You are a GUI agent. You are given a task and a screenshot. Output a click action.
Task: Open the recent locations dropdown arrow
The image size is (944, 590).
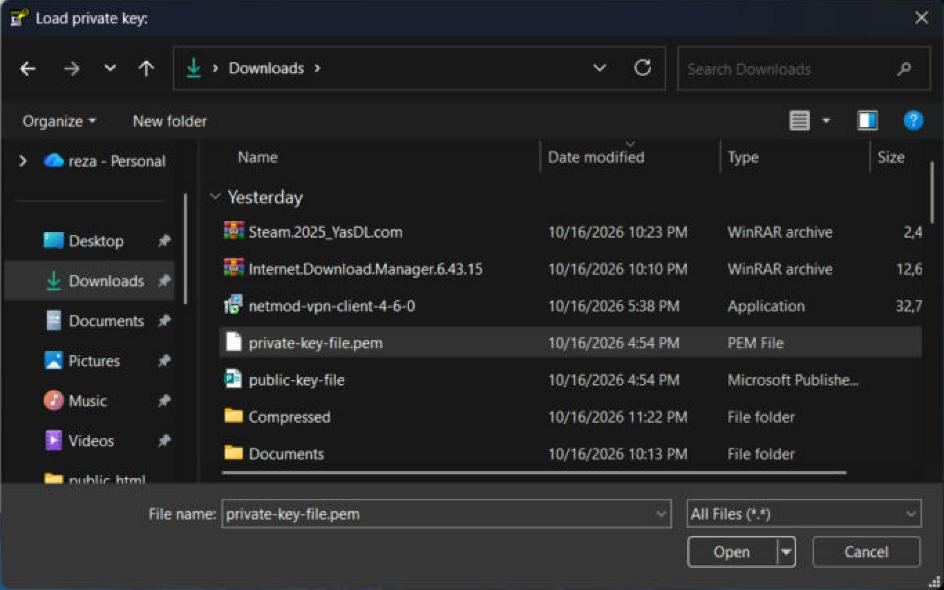pyautogui.click(x=110, y=68)
